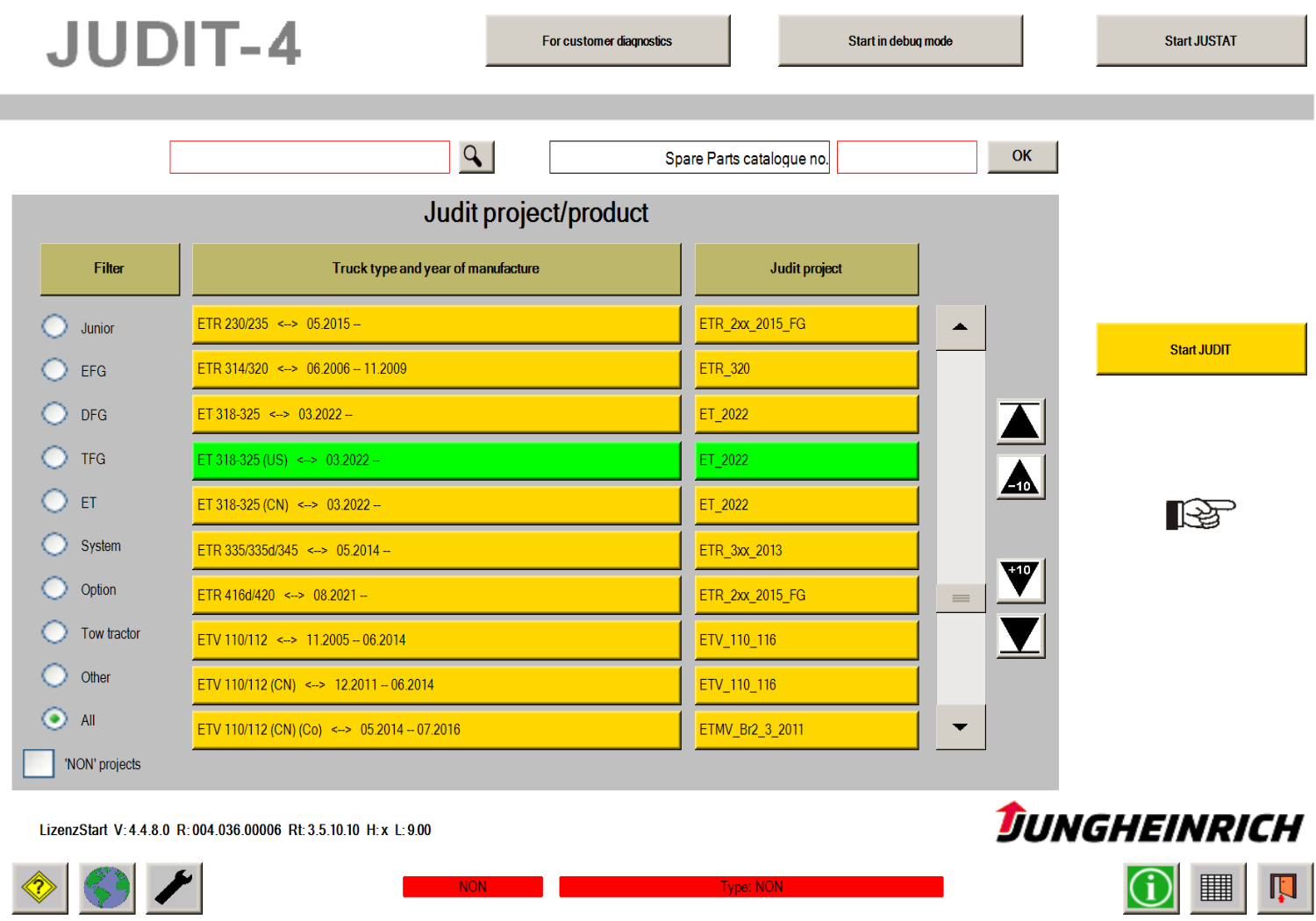Image resolution: width=1316 pixels, height=921 pixels.
Task: Click the globe language icon
Action: click(107, 888)
